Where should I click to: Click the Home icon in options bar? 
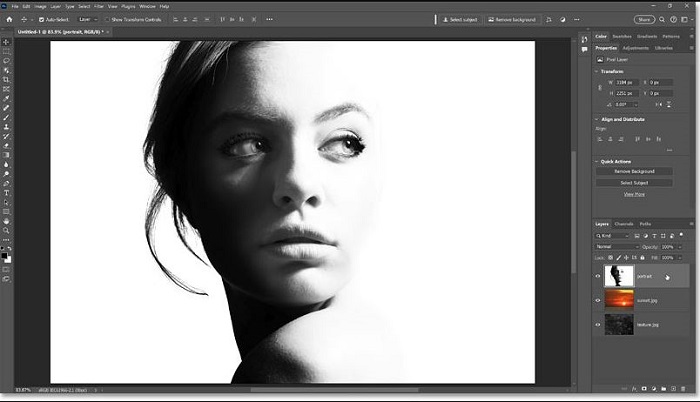pos(7,19)
